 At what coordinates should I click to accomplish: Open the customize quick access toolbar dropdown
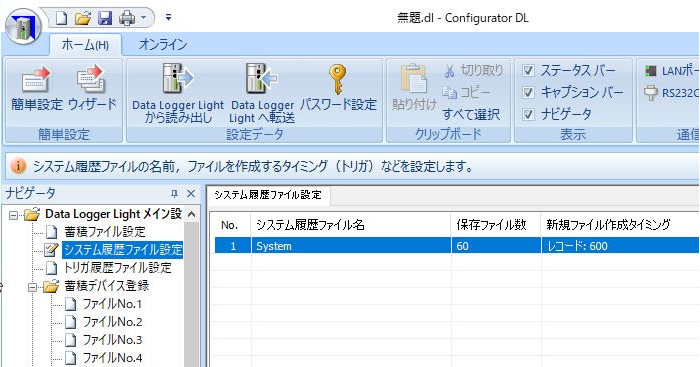[168, 17]
